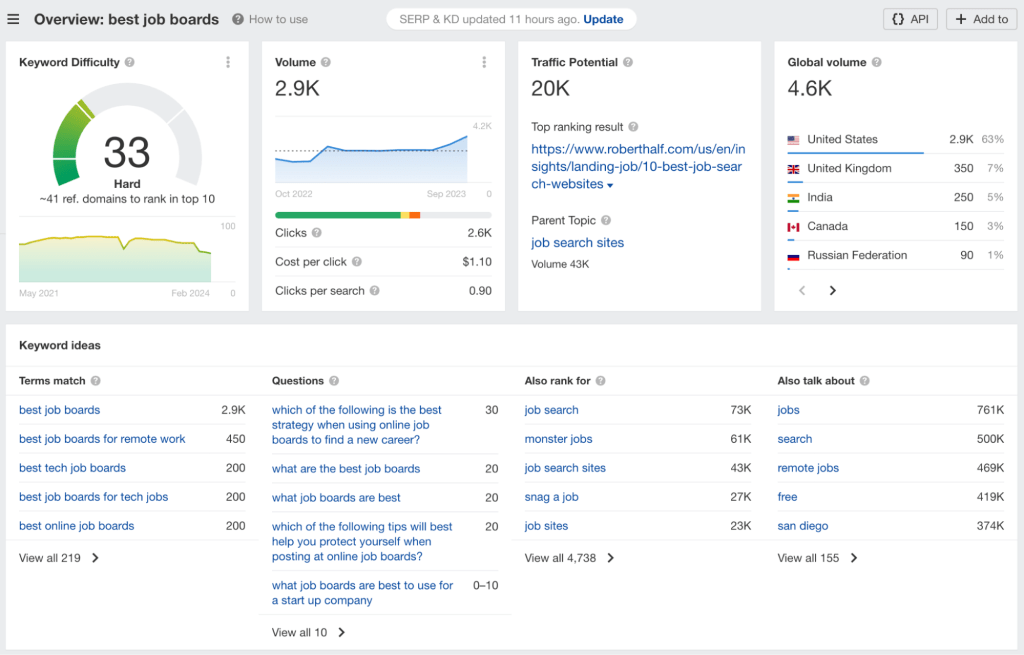Click the Global volume info icon
The image size is (1024, 655).
(876, 62)
